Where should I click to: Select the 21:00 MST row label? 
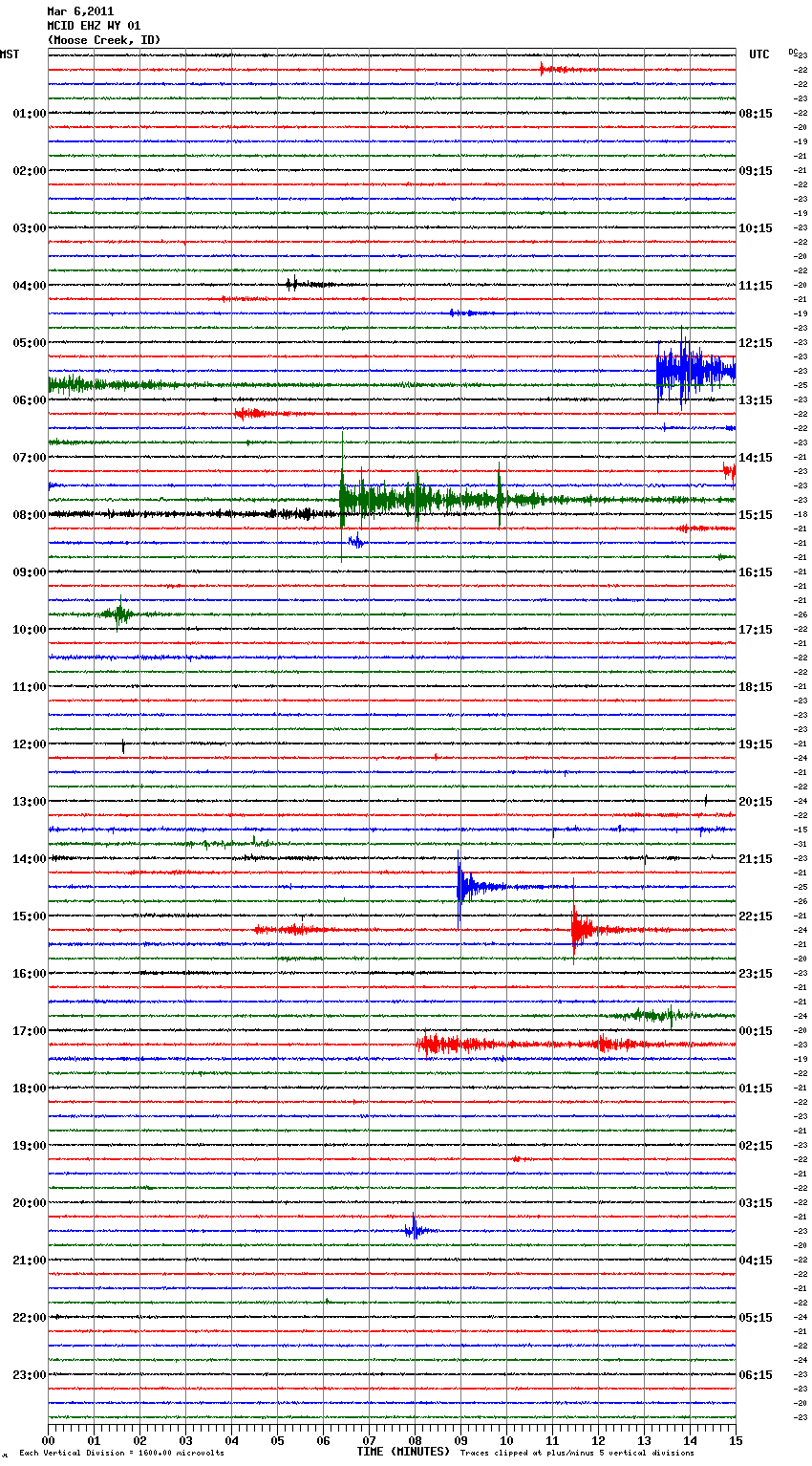(30, 1261)
